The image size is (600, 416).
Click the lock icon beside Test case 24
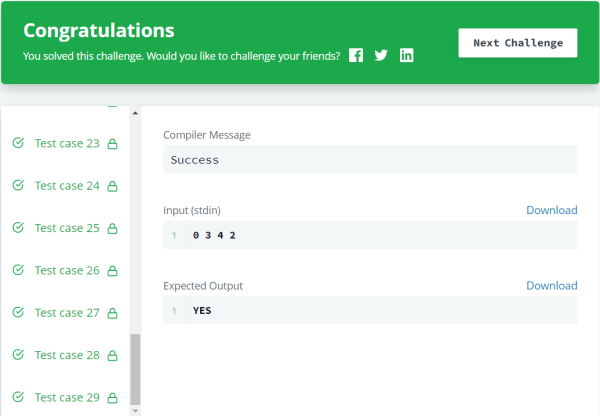coord(112,186)
